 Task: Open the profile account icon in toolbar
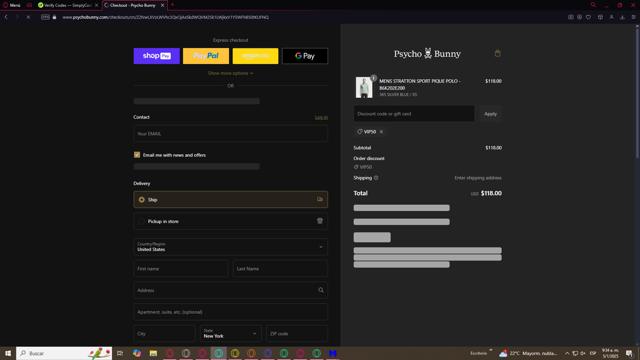tap(611, 17)
